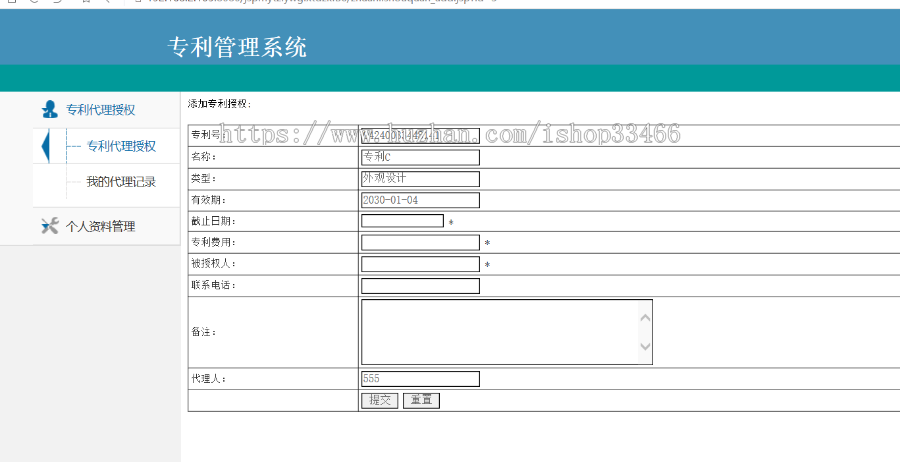This screenshot has width=900, height=462.
Task: Click the 联系电话 label
Action: click(x=213, y=285)
